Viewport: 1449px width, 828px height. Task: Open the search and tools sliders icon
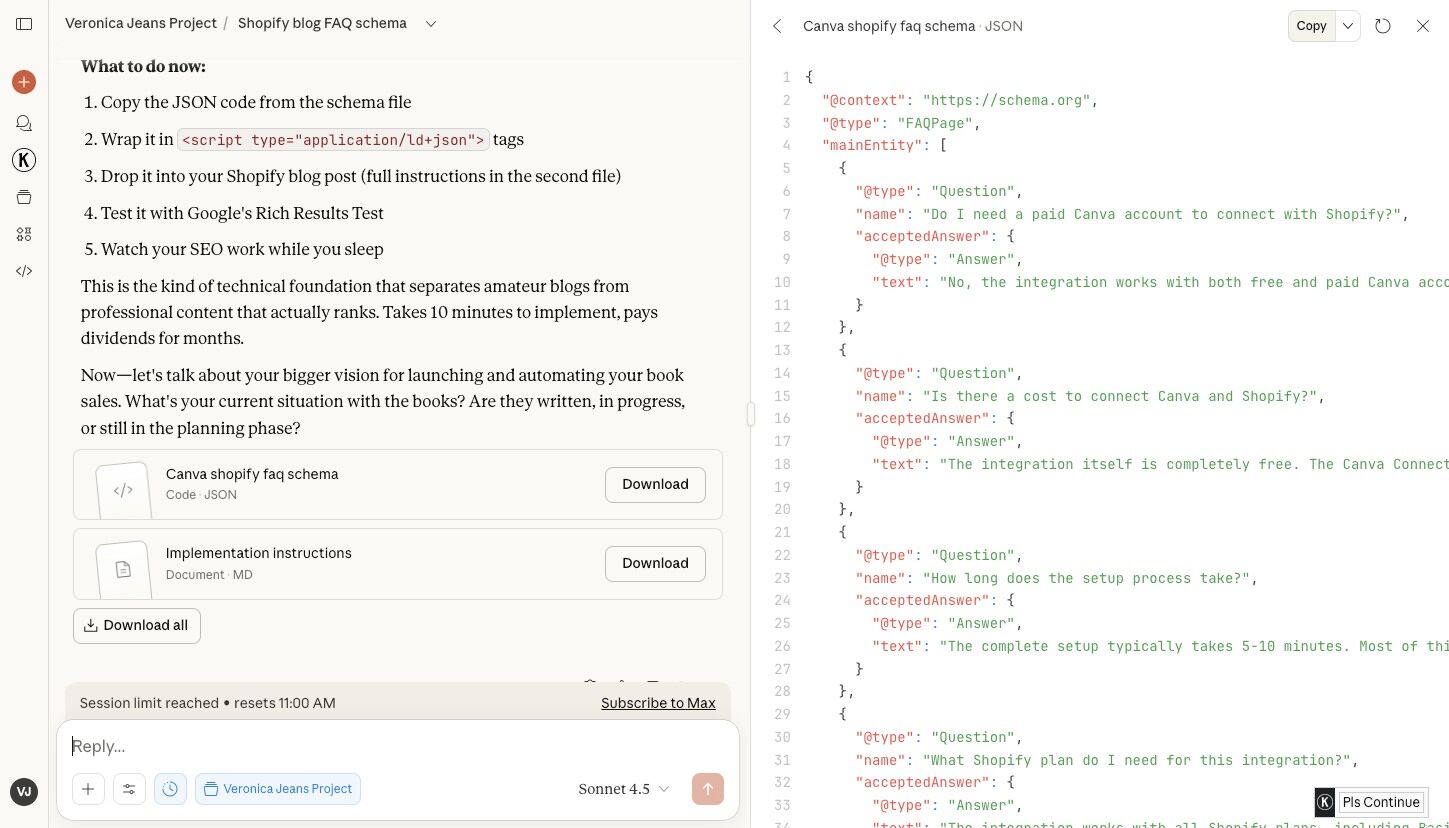[129, 789]
